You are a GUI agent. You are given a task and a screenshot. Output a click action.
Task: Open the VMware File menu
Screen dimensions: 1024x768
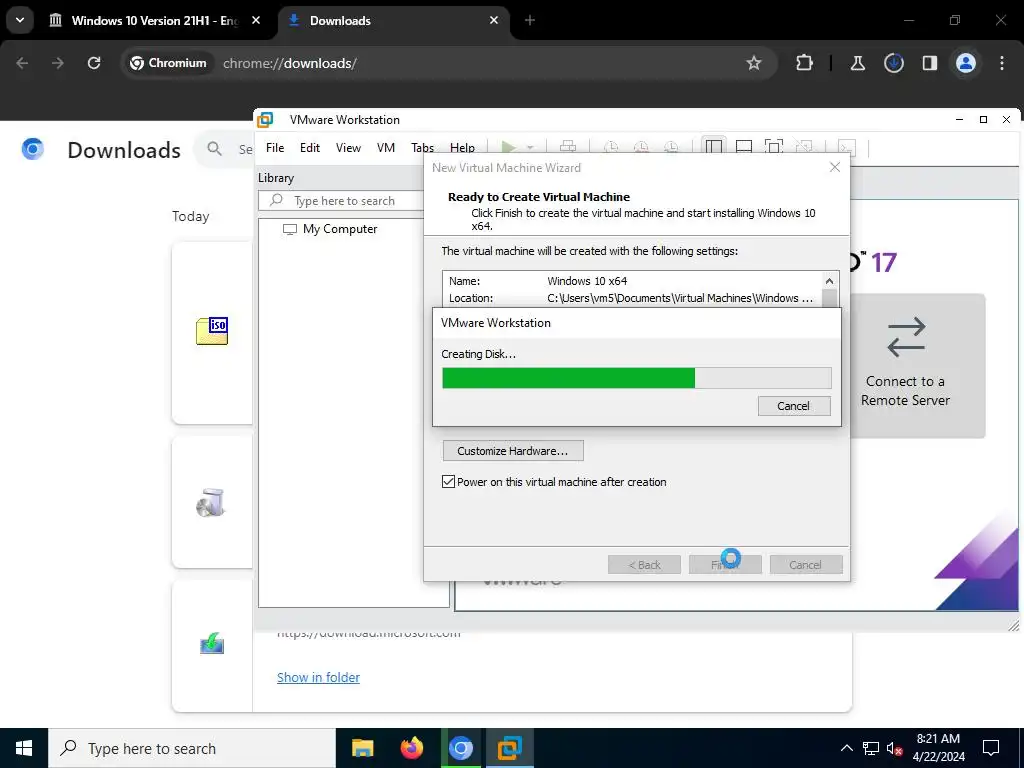pos(275,148)
